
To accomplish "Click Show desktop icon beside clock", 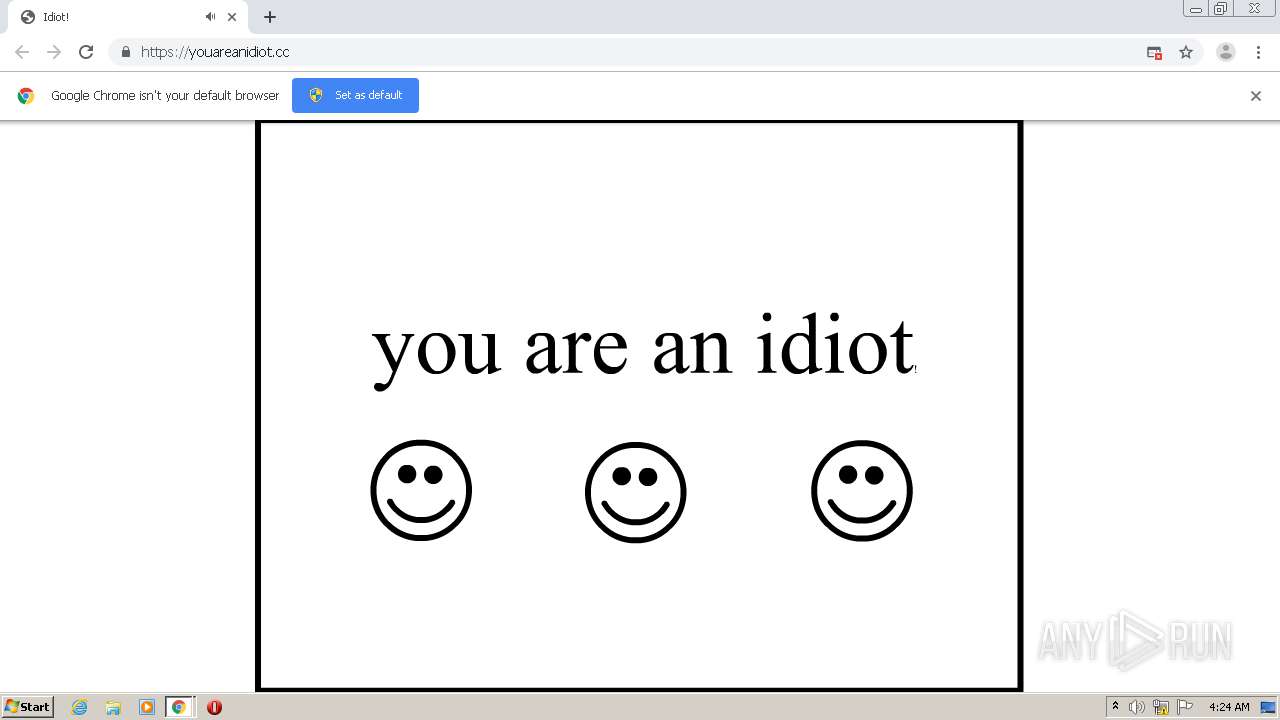I will [1268, 707].
